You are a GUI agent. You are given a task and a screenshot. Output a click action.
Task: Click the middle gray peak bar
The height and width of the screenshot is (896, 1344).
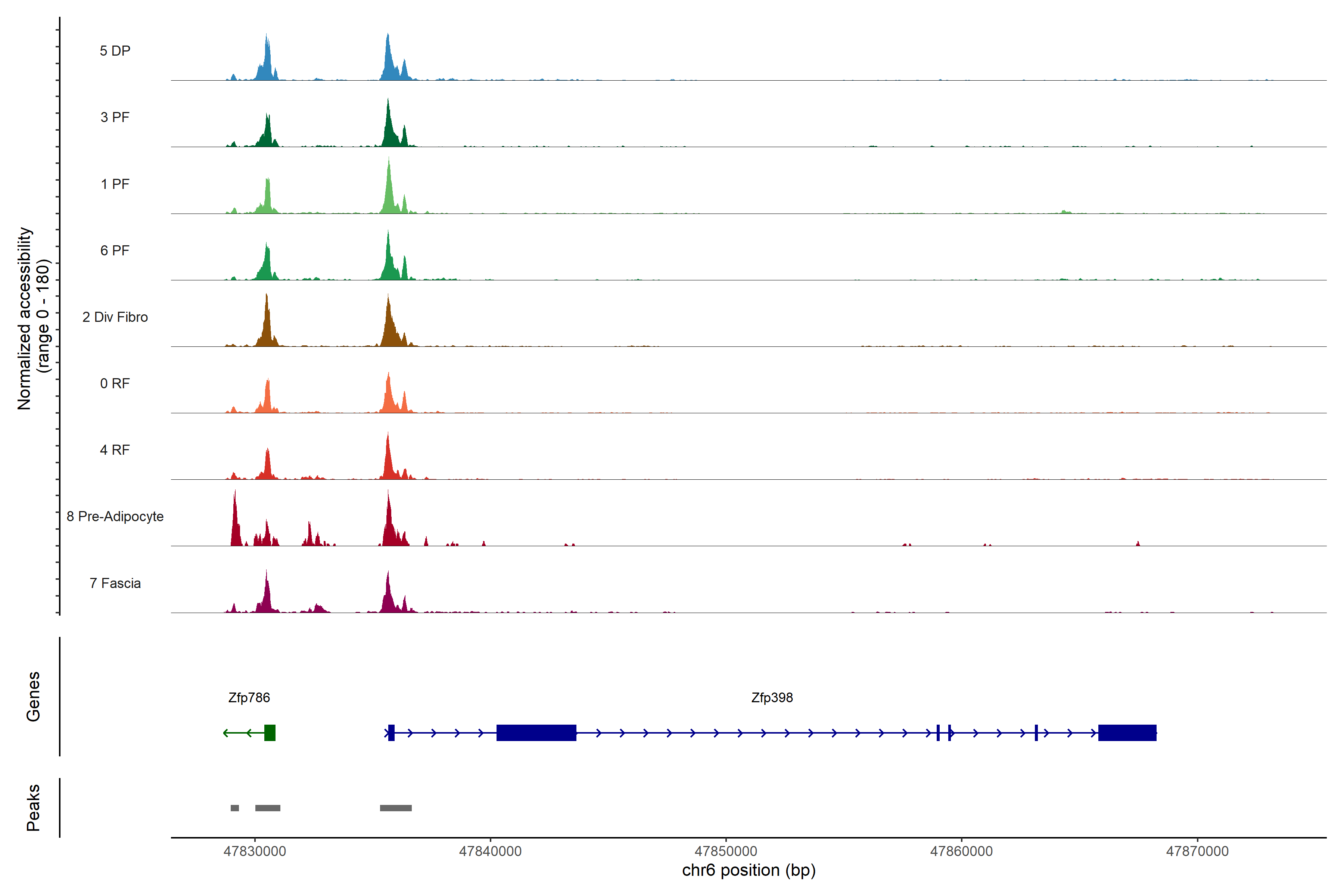tap(267, 808)
